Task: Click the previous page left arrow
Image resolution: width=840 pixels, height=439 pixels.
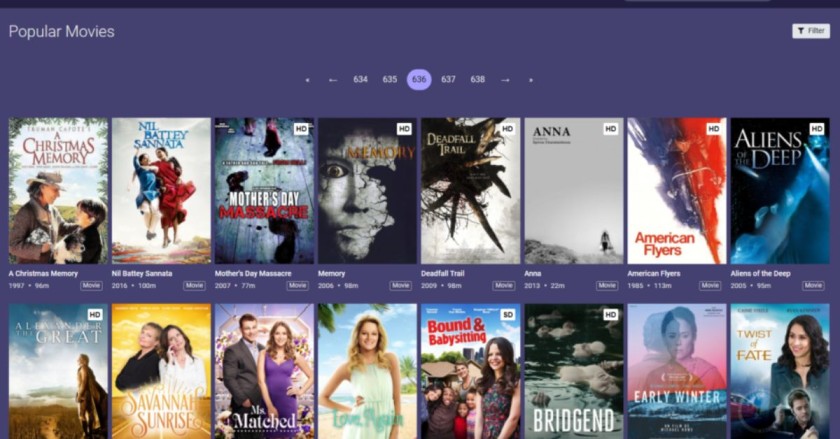Action: pos(333,80)
